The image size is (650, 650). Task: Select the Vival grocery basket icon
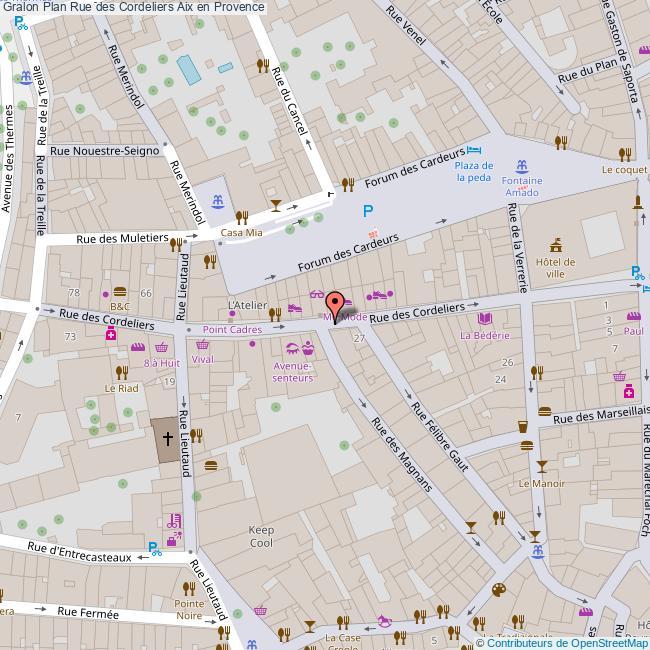(x=203, y=345)
